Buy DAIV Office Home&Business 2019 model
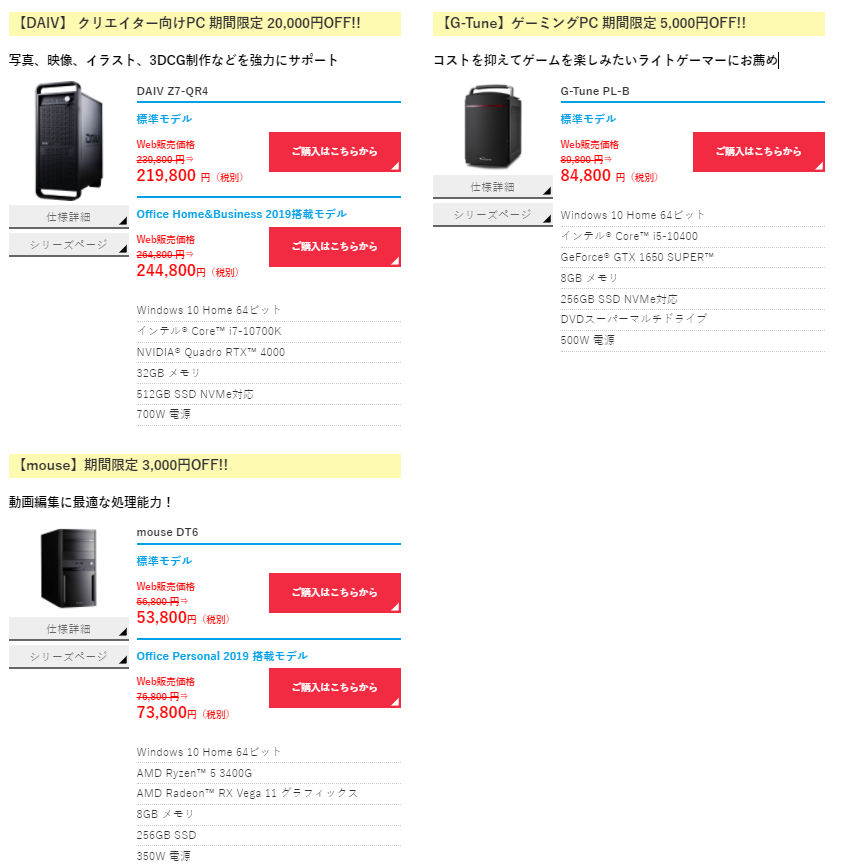The width and height of the screenshot is (843, 866). coord(335,247)
